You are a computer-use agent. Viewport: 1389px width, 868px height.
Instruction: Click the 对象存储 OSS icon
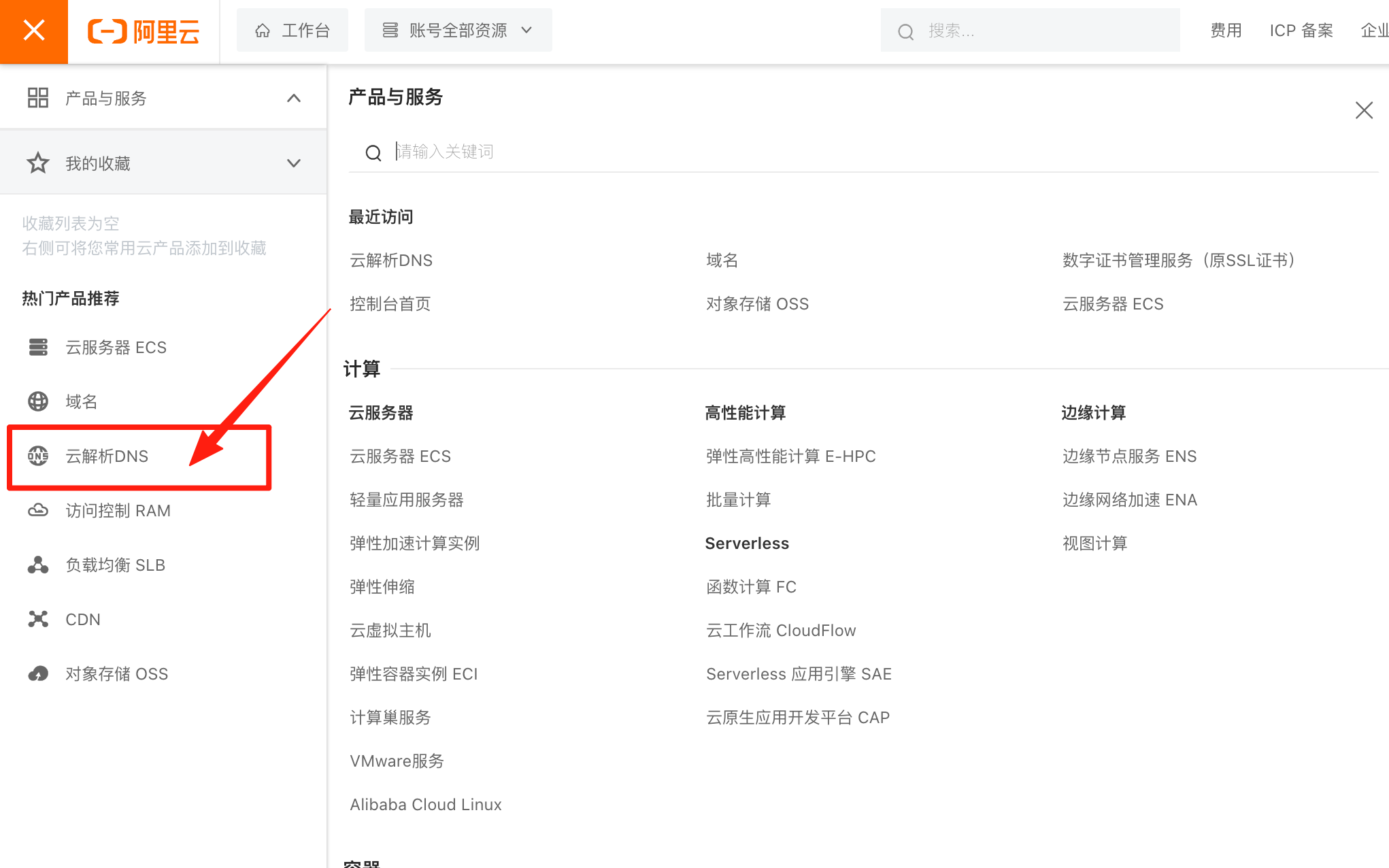pyautogui.click(x=38, y=673)
